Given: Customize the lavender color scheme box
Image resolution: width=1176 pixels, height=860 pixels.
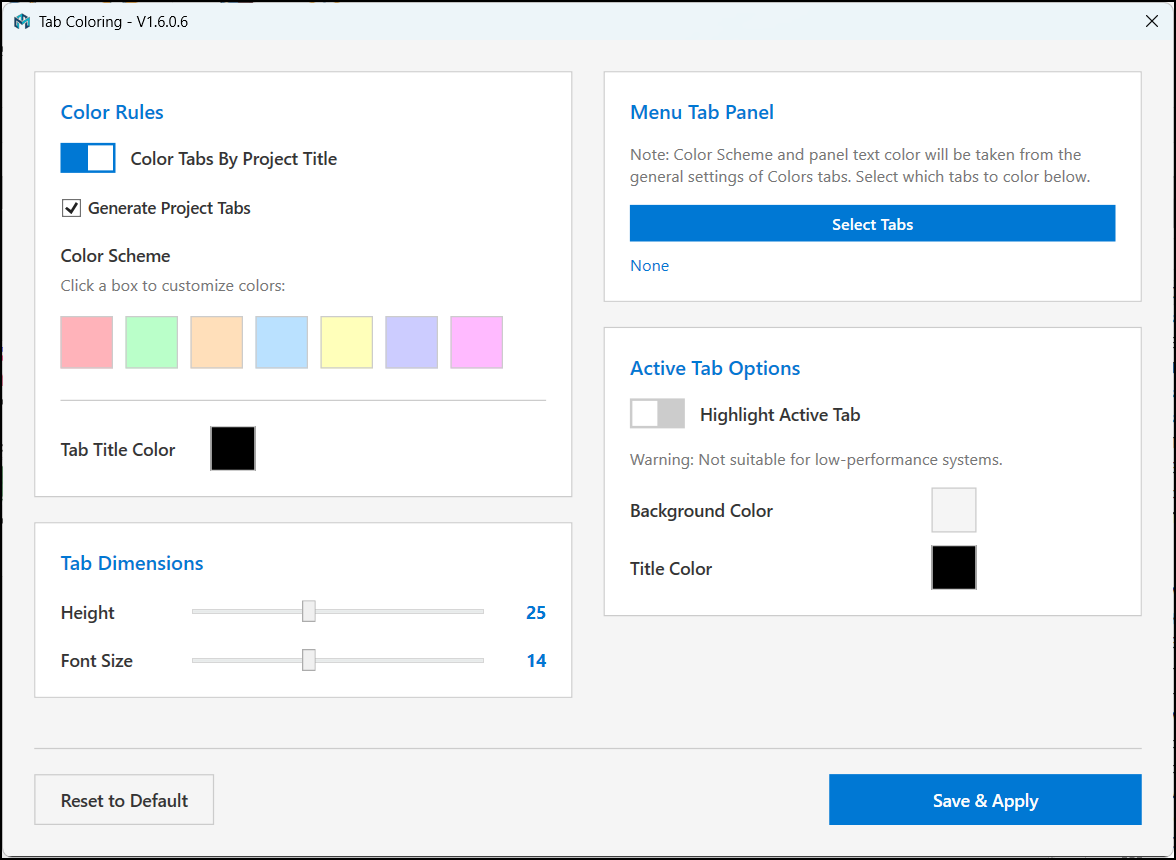Looking at the screenshot, I should pos(412,343).
